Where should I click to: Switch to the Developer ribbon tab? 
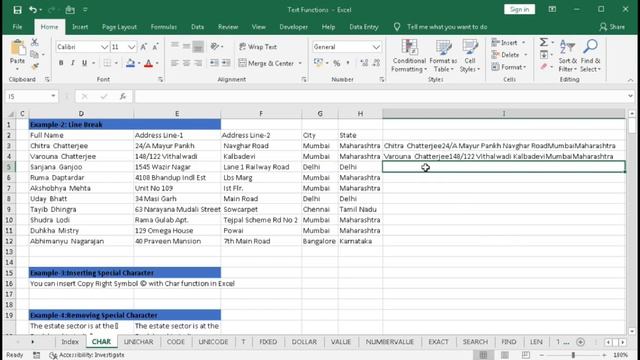[x=293, y=27]
